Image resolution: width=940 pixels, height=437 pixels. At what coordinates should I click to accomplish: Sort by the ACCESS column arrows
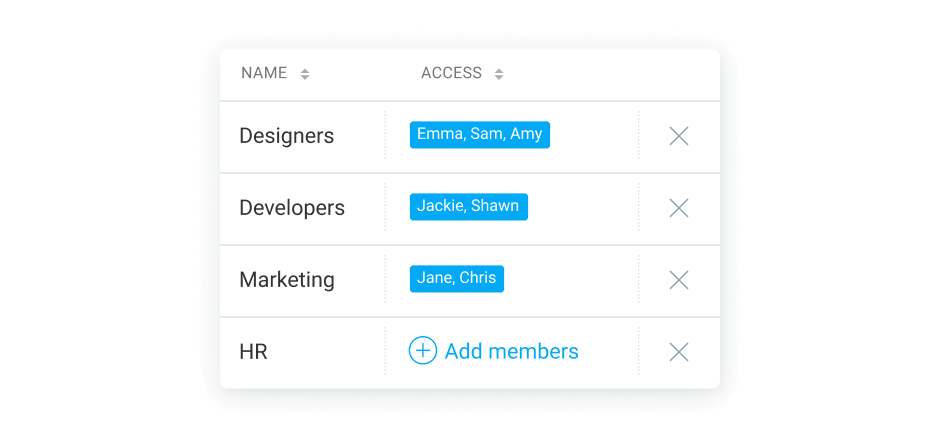click(x=499, y=74)
